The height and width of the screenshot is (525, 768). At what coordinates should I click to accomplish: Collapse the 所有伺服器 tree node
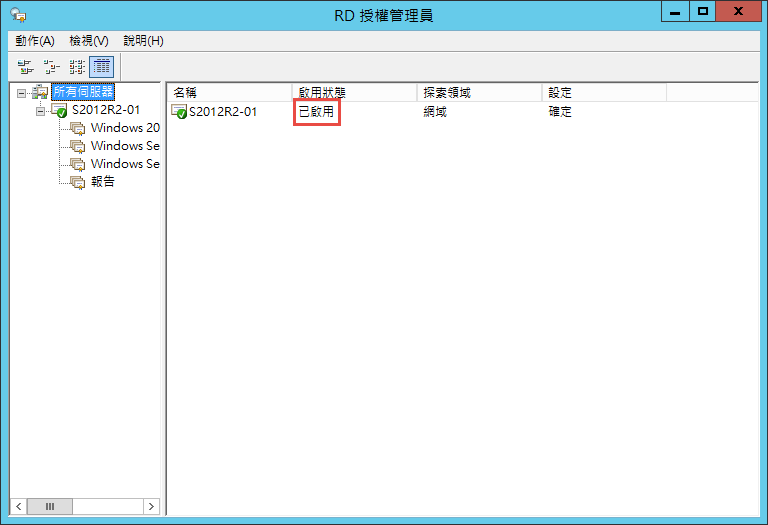tap(21, 93)
